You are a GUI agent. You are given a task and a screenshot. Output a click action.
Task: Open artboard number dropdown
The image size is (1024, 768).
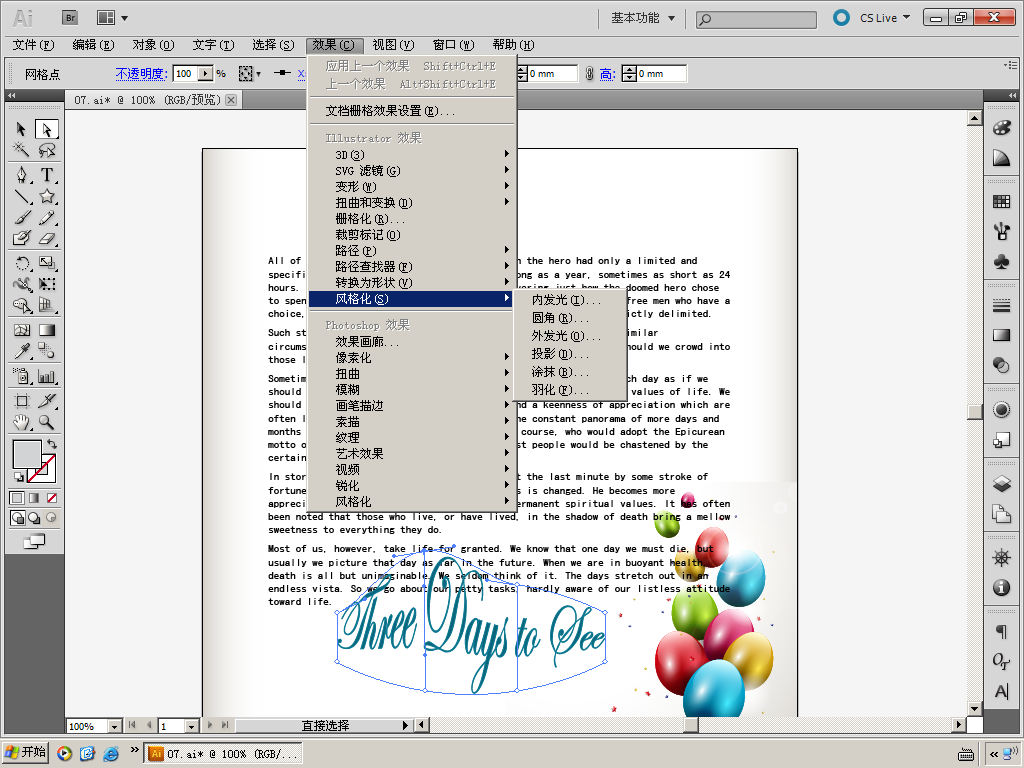191,726
